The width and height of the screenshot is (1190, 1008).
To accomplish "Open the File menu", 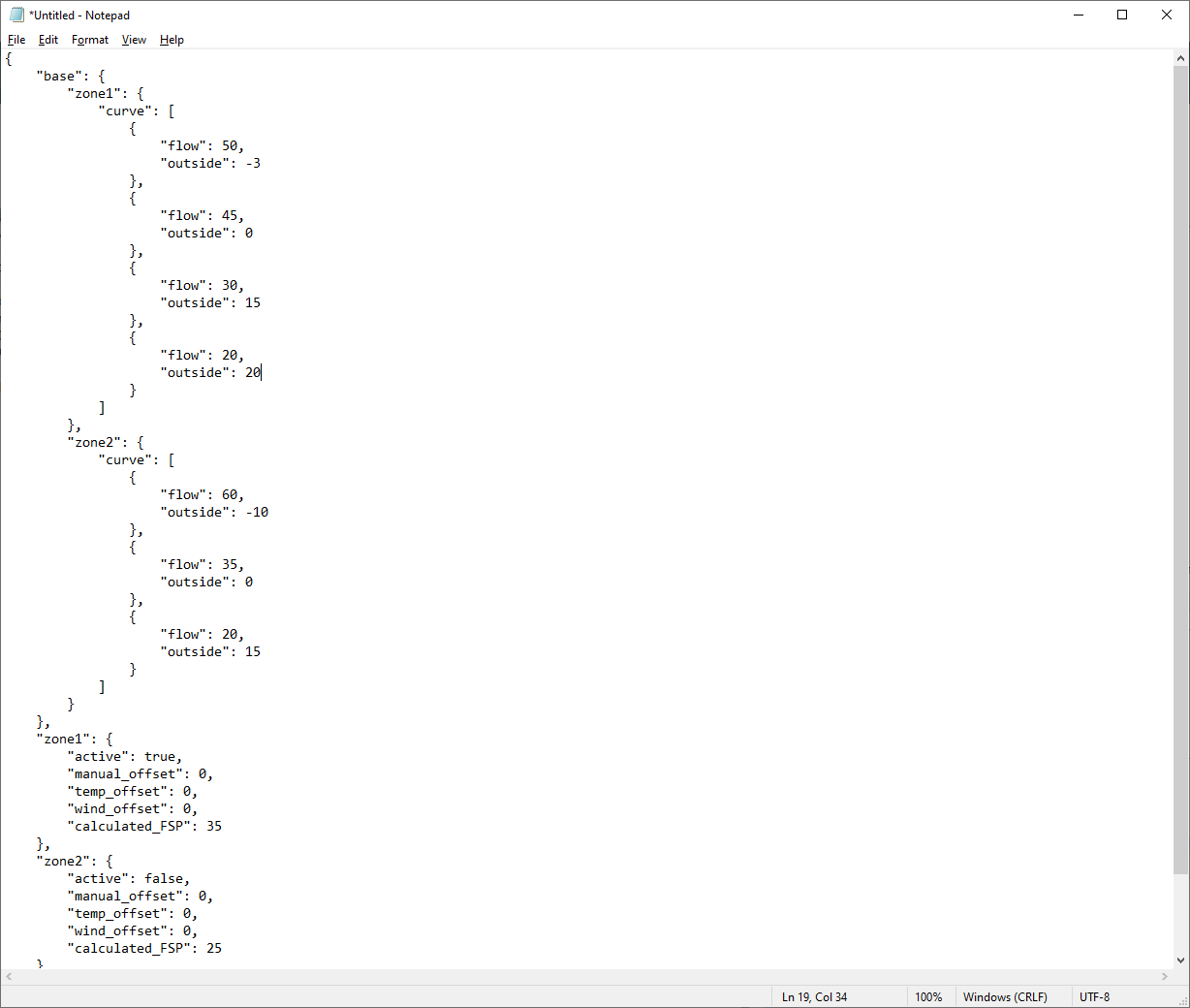I will pos(16,40).
